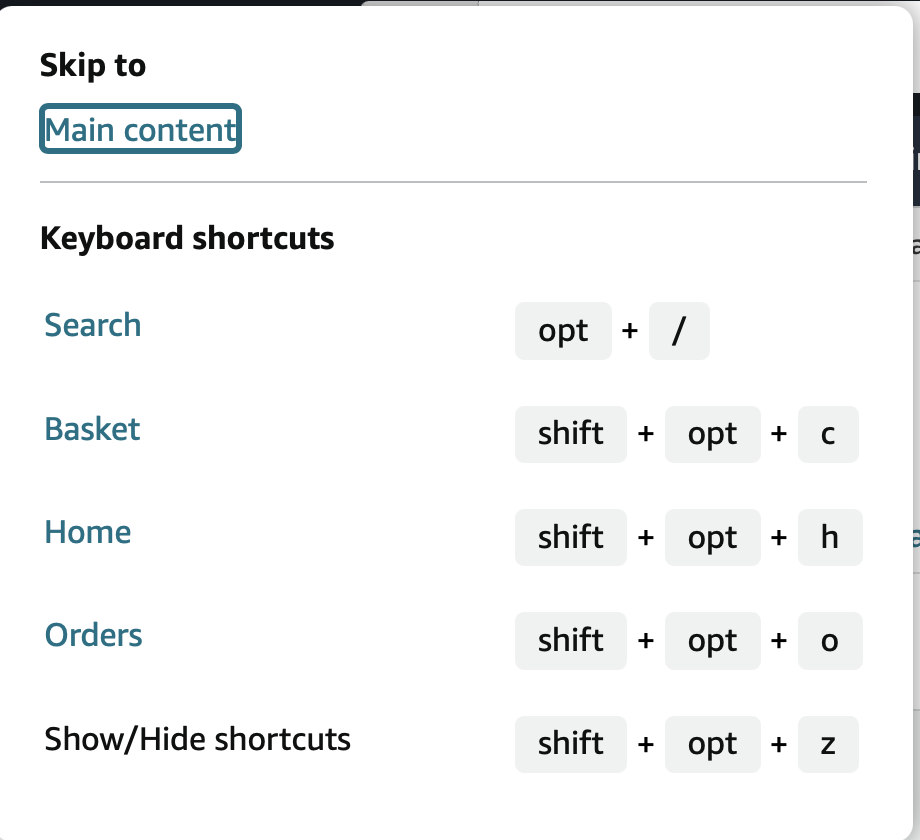
Task: Go to Basket via its link
Action: [x=92, y=429]
